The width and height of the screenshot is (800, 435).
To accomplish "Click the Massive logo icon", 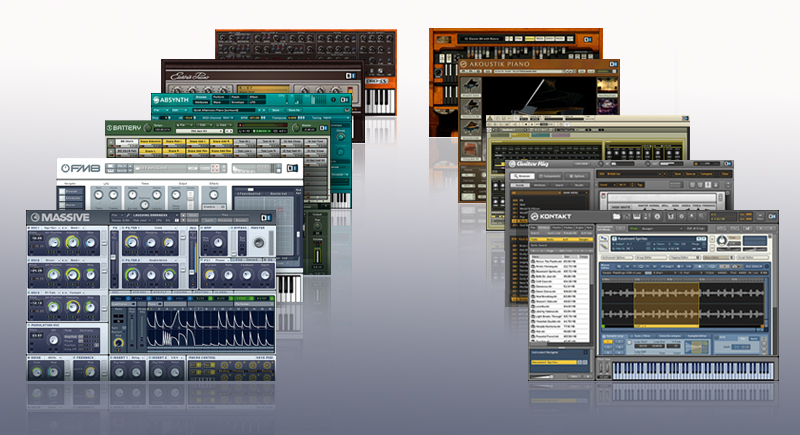I will click(35, 217).
